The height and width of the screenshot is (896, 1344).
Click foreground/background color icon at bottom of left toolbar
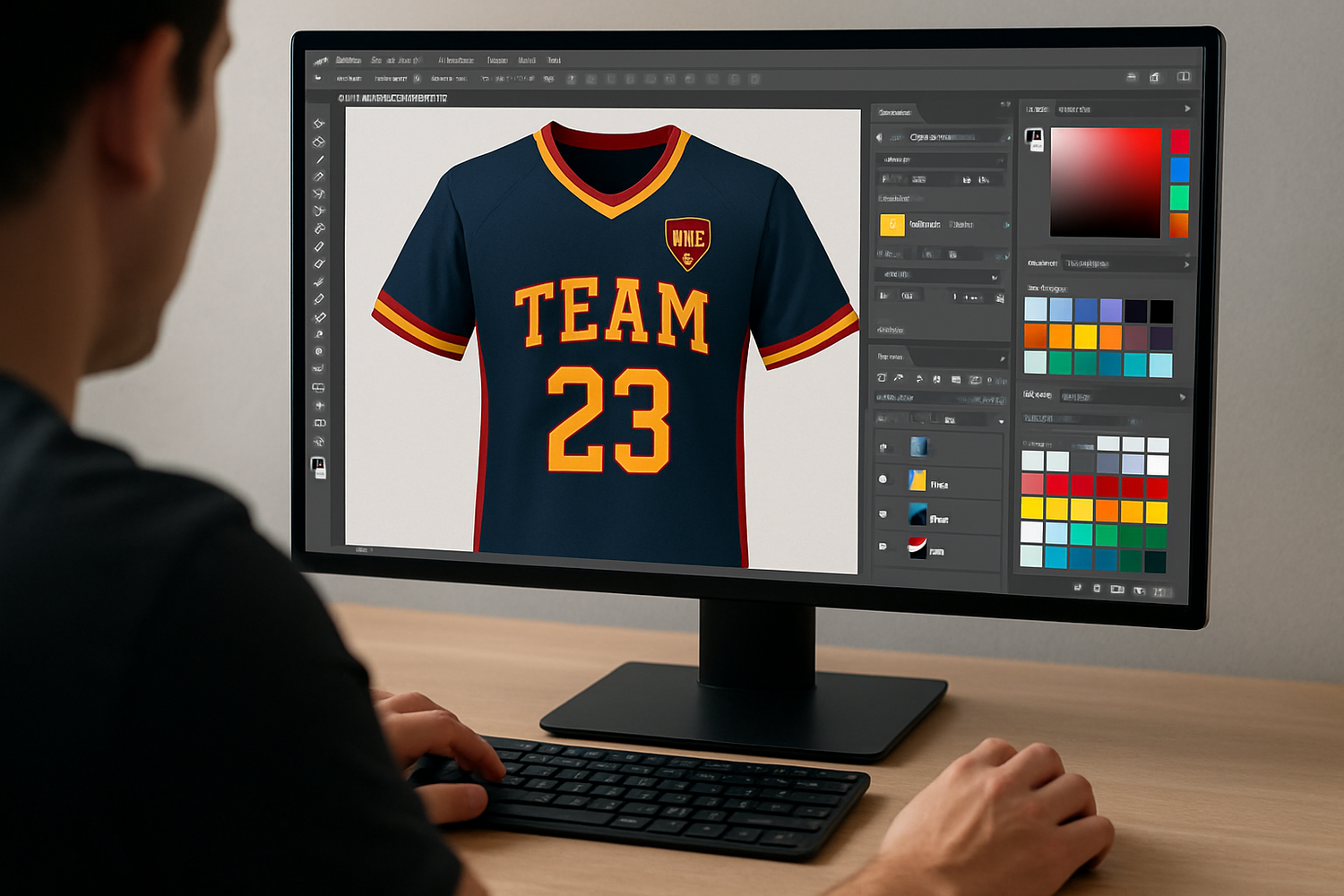pyautogui.click(x=318, y=466)
